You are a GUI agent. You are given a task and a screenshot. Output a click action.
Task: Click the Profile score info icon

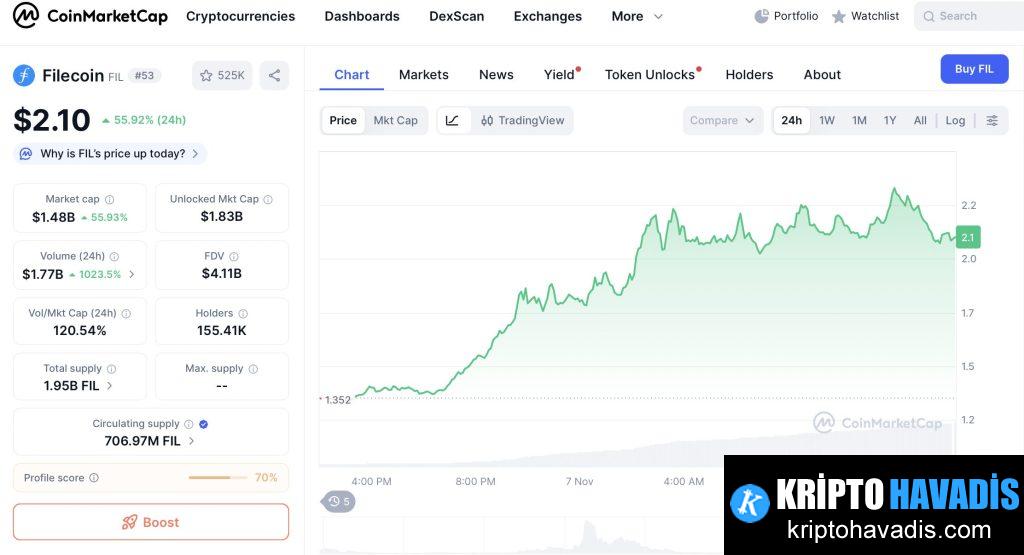[x=94, y=478]
